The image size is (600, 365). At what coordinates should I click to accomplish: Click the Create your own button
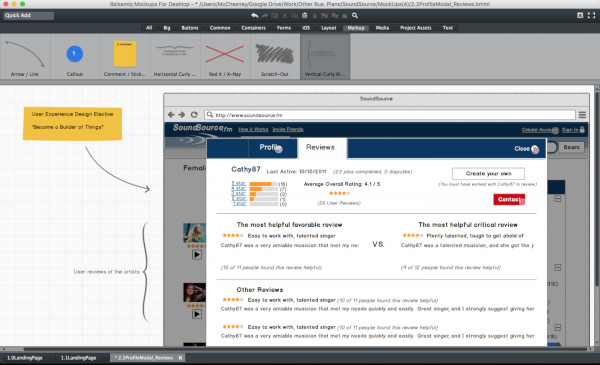point(488,173)
